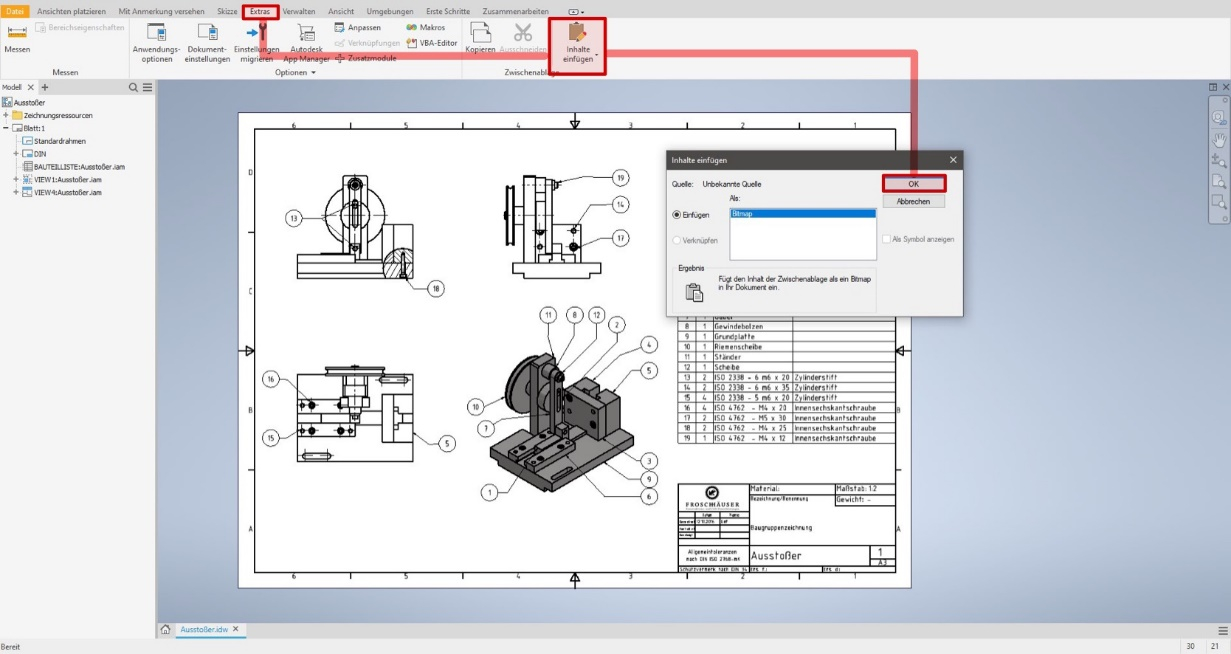
Task: Open the ribbon display options dropdown
Action: pyautogui.click(x=575, y=11)
